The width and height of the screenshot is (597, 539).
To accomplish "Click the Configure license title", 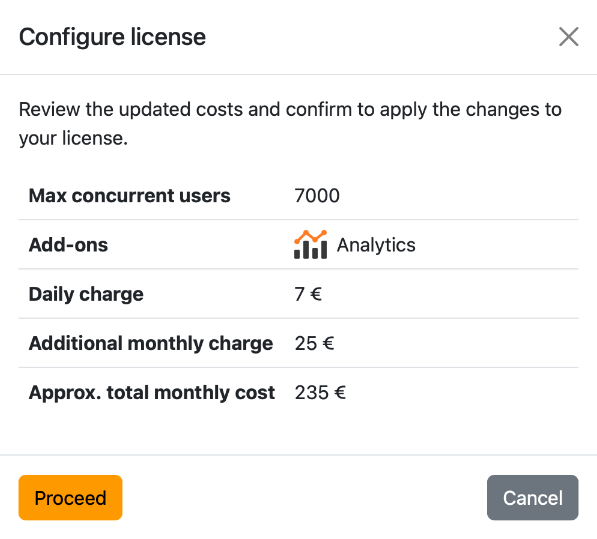I will [x=112, y=37].
